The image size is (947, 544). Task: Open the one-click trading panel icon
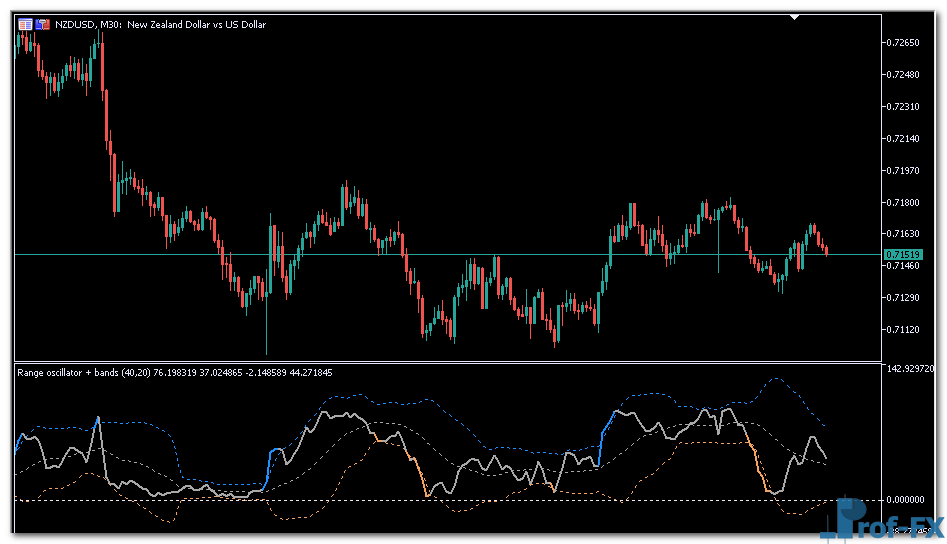coord(42,24)
